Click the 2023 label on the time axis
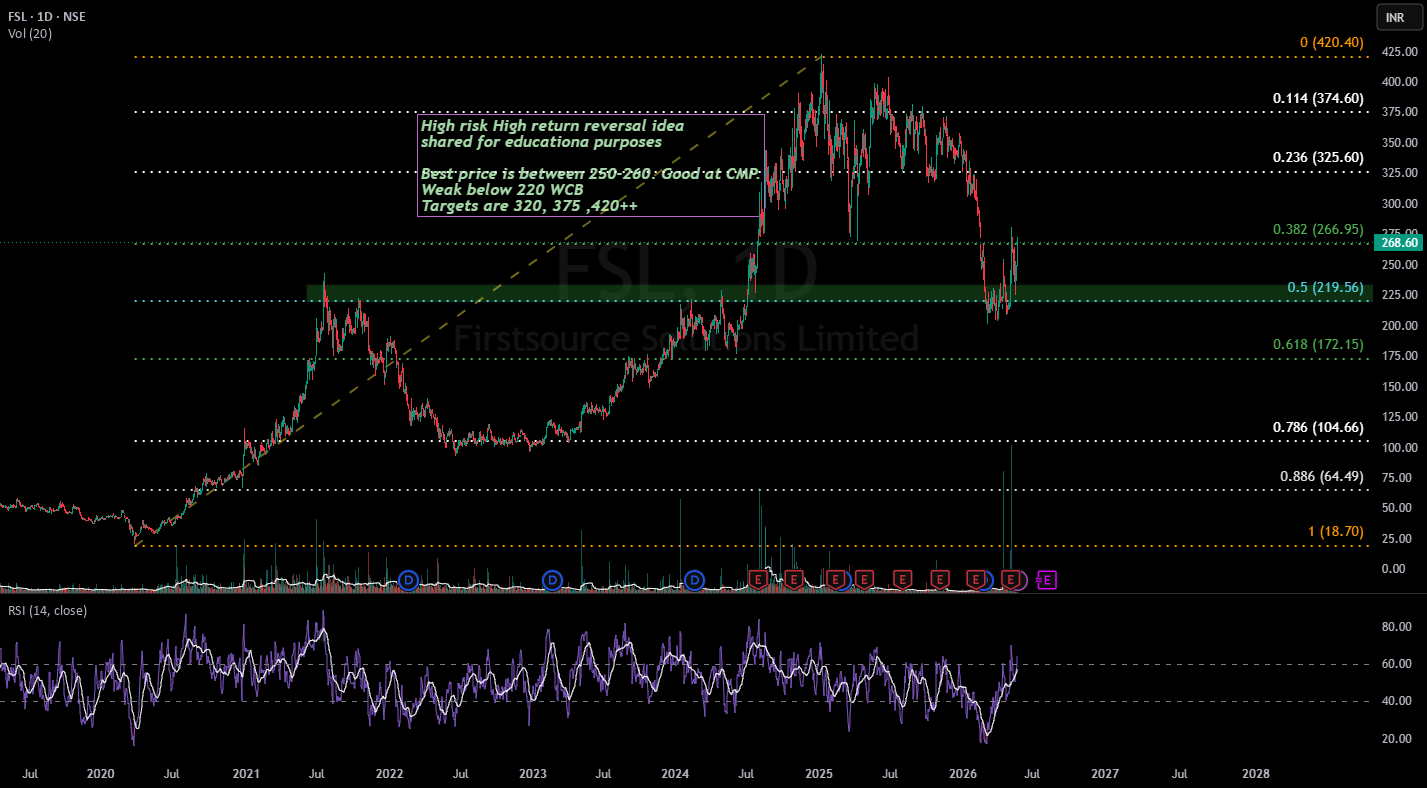 pos(533,773)
